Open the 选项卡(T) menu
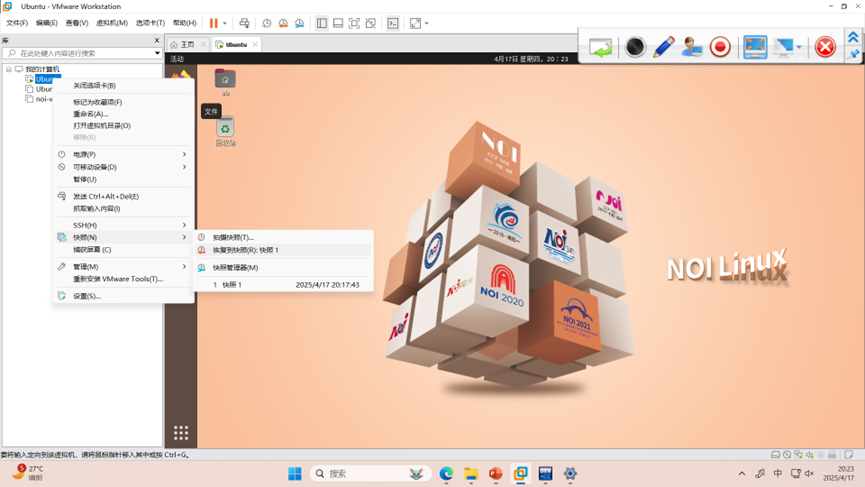This screenshot has width=865, height=487. click(150, 23)
